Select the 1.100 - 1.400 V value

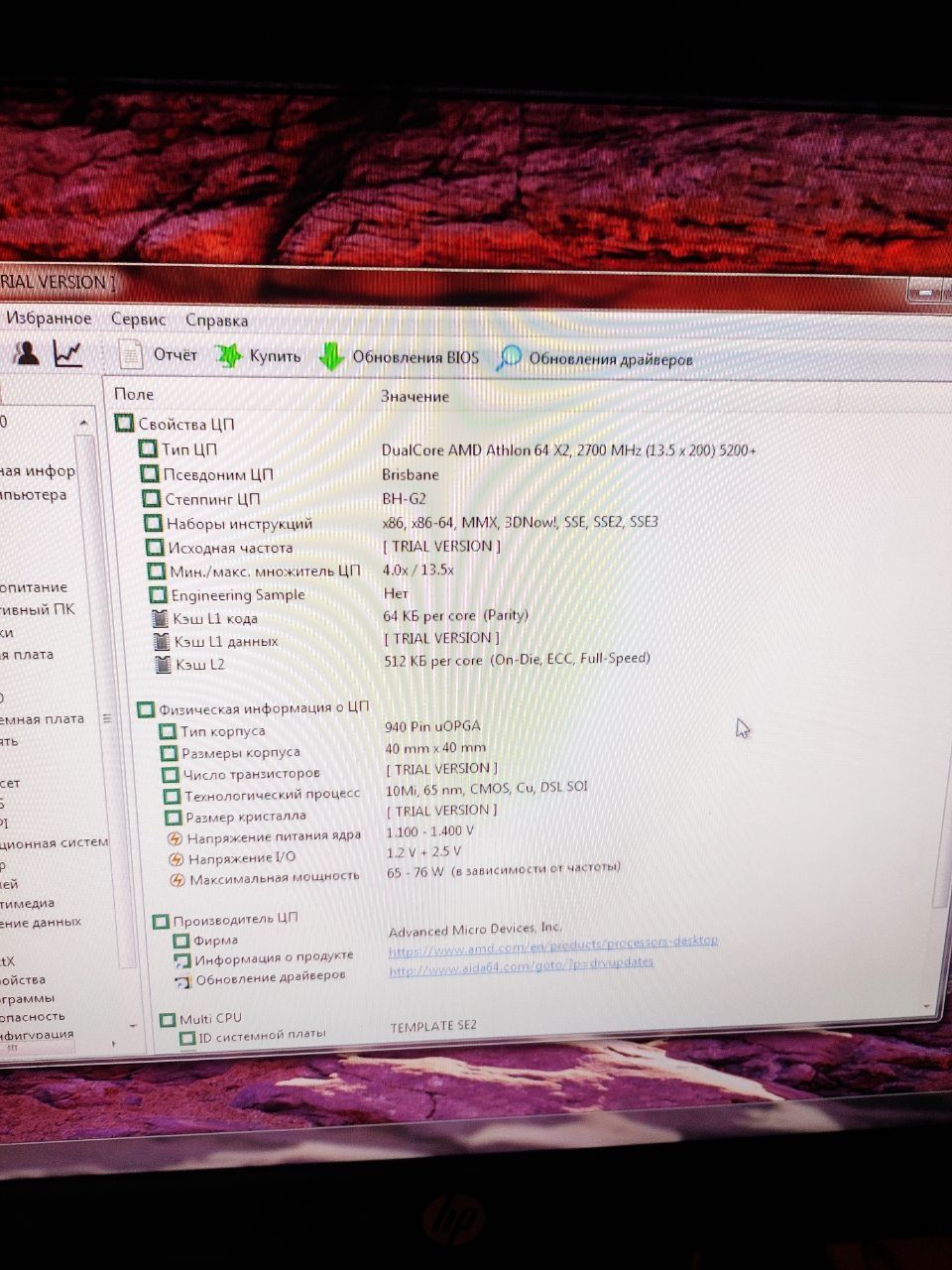click(x=430, y=831)
